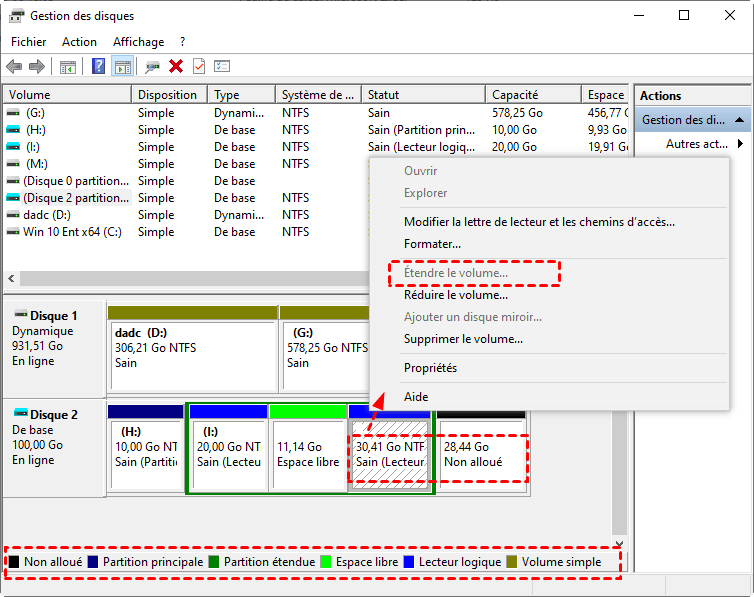Click the black Non alloué legend swatch
This screenshot has height=597, width=754.
[14, 562]
